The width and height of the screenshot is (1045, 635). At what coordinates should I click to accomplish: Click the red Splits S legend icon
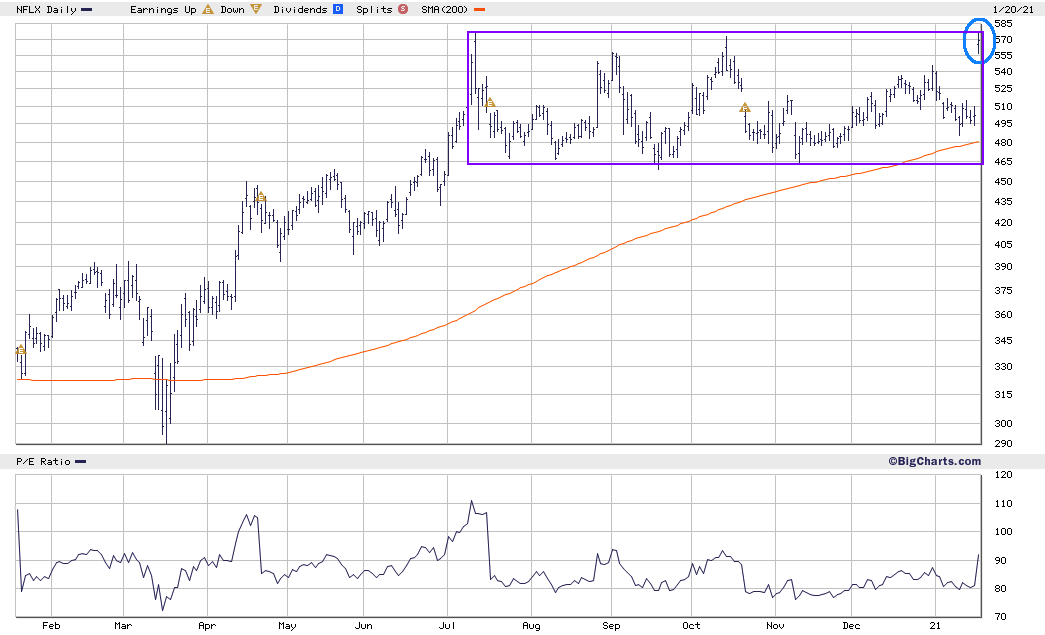(x=403, y=9)
